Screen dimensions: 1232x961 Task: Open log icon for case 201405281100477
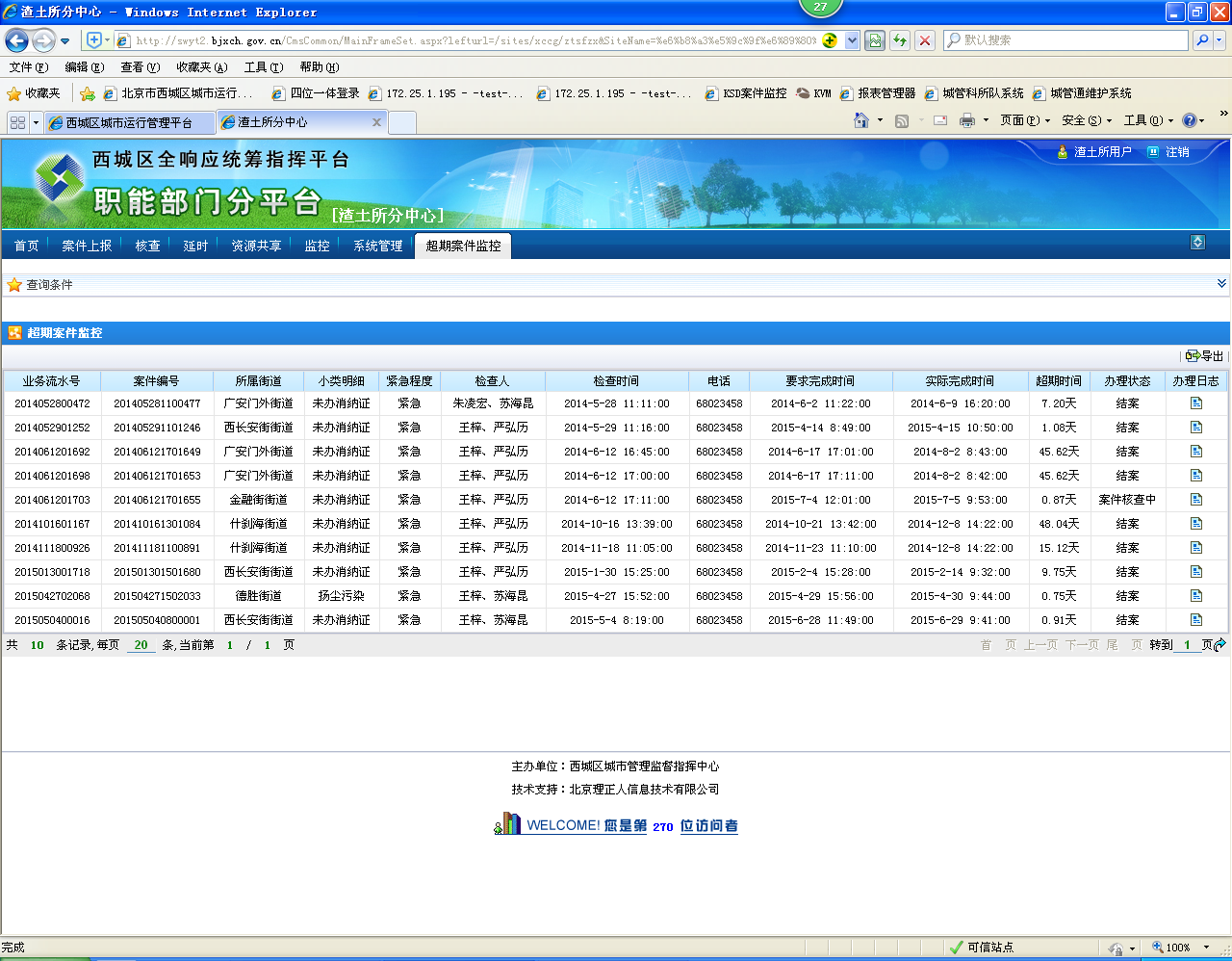click(x=1196, y=403)
